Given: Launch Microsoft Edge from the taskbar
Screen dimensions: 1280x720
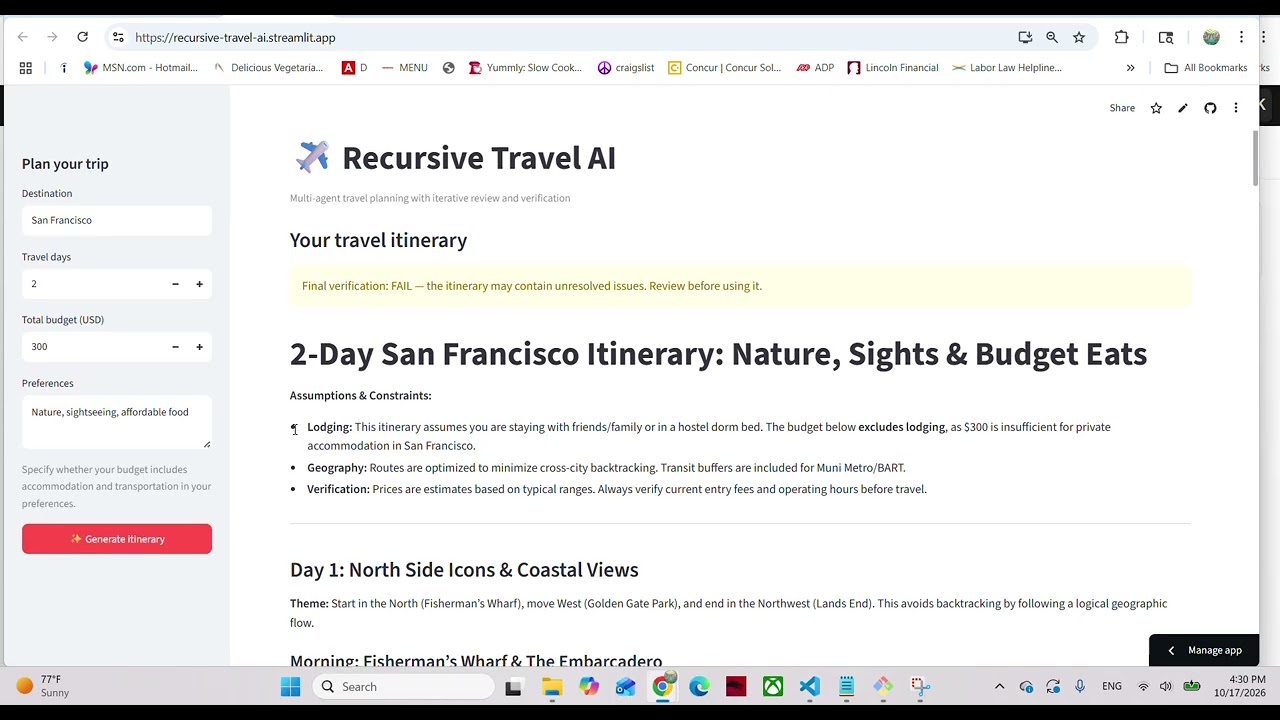Looking at the screenshot, I should pyautogui.click(x=699, y=687).
